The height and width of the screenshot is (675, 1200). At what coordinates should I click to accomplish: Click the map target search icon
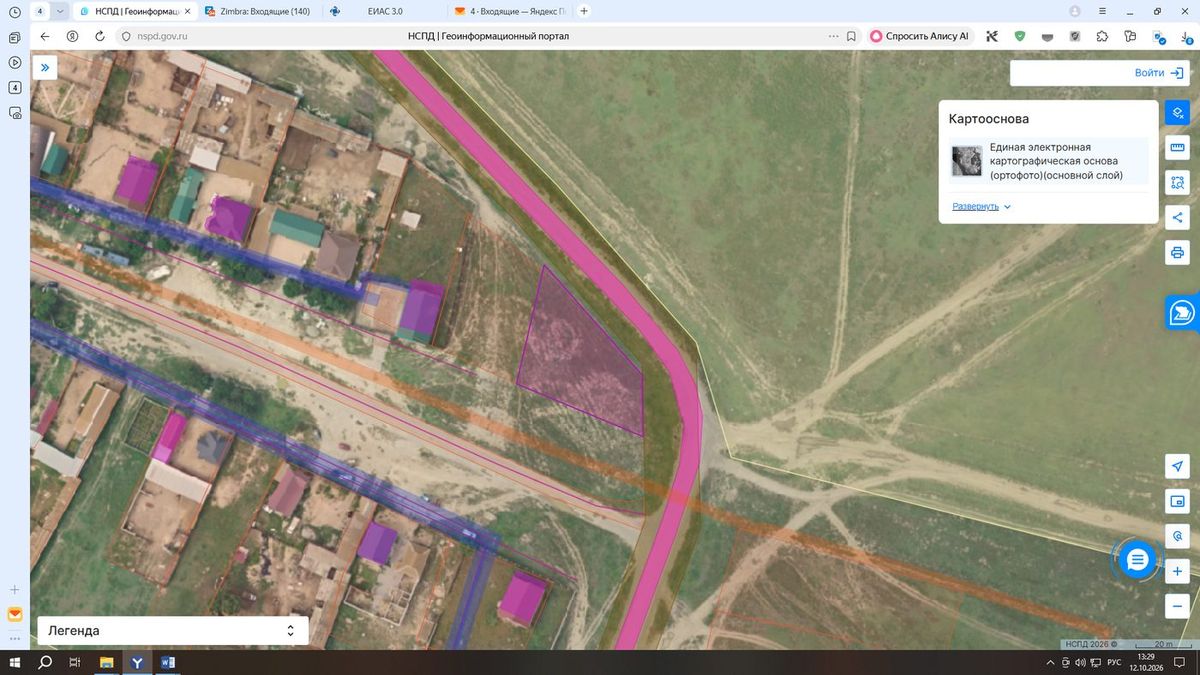pyautogui.click(x=1177, y=536)
